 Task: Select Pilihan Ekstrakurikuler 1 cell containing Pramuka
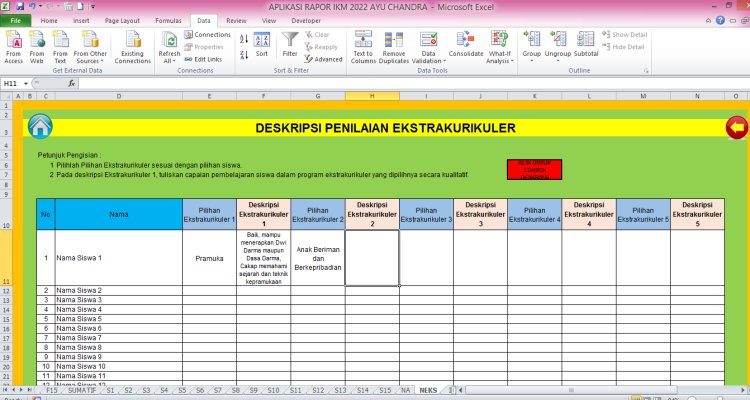click(209, 257)
